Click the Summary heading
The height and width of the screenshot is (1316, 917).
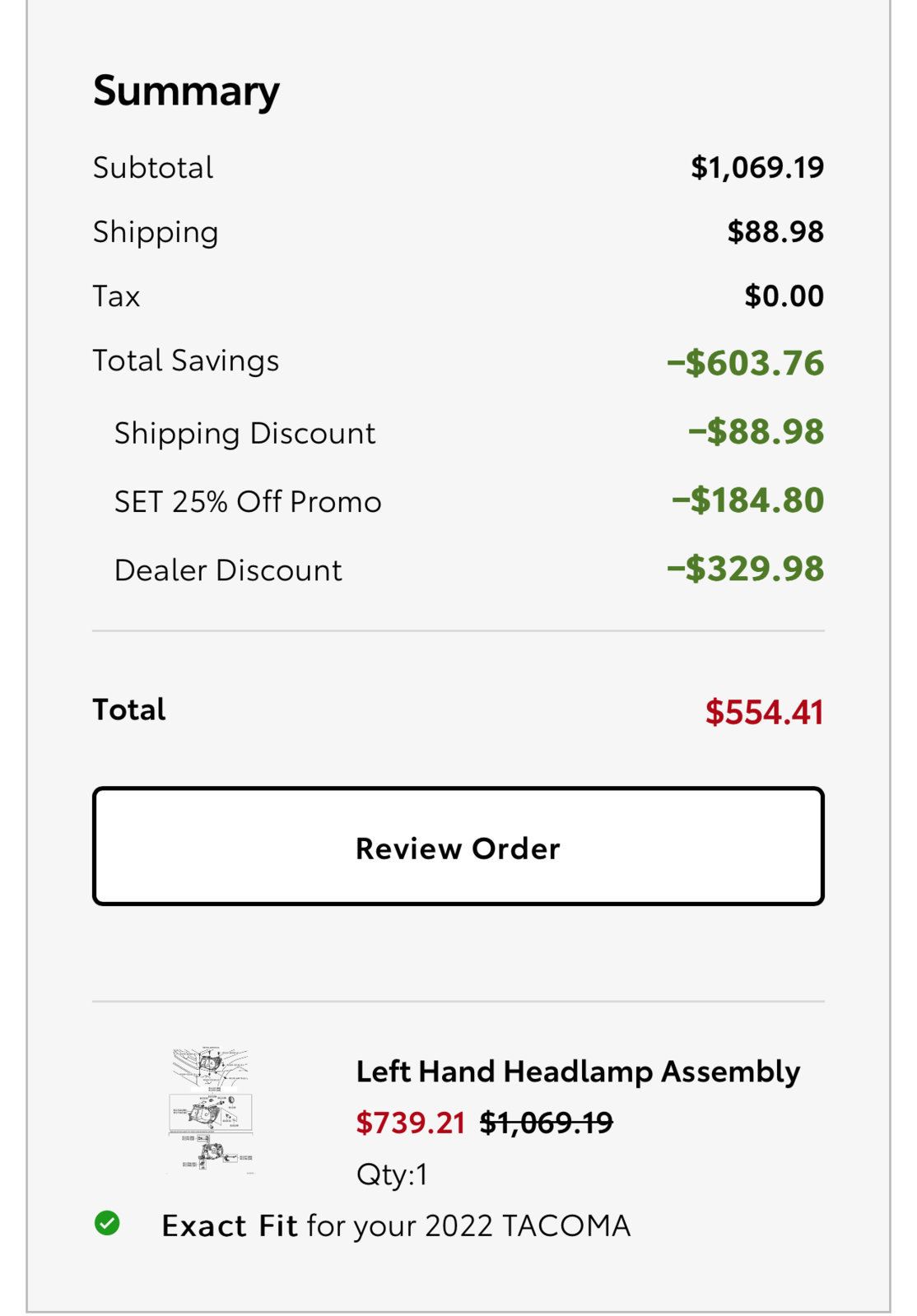pos(186,91)
